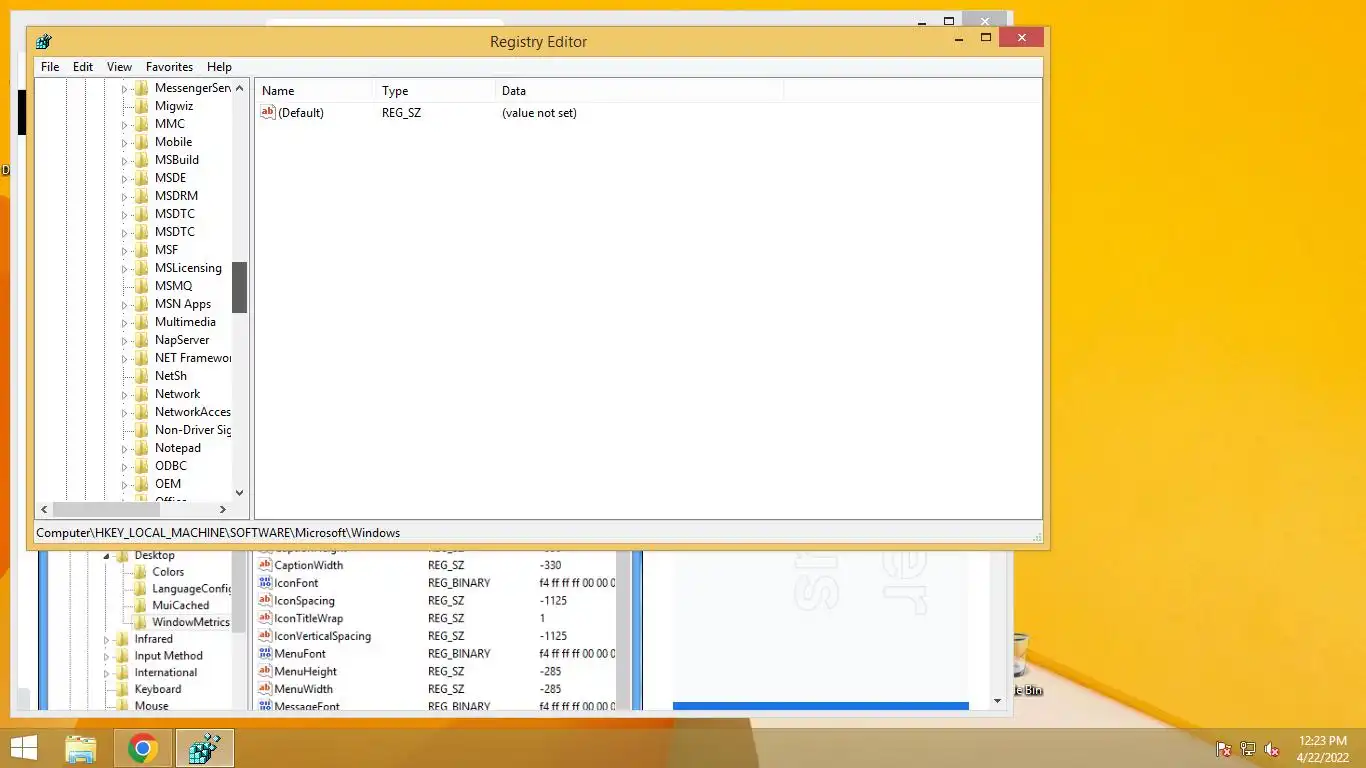Click the Data column header
The width and height of the screenshot is (1366, 768).
(639, 91)
